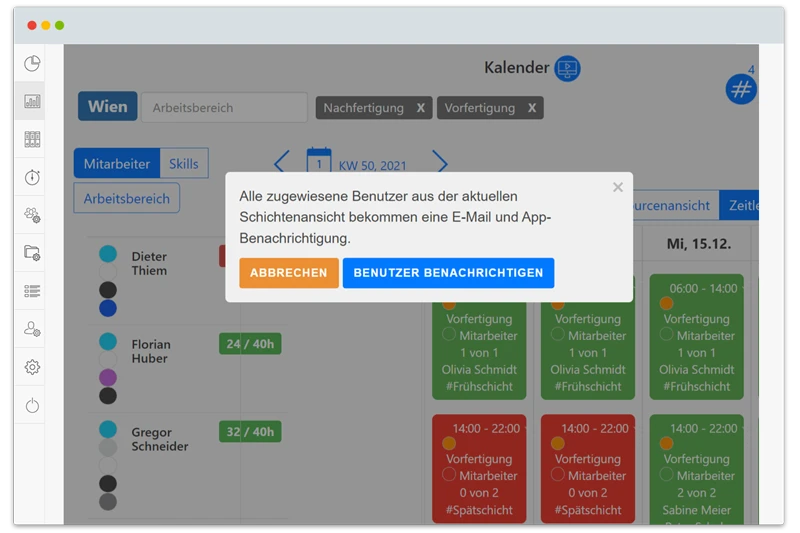The width and height of the screenshot is (800, 533).
Task: Click the stopwatch time tracking sidebar icon
Action: point(32,177)
